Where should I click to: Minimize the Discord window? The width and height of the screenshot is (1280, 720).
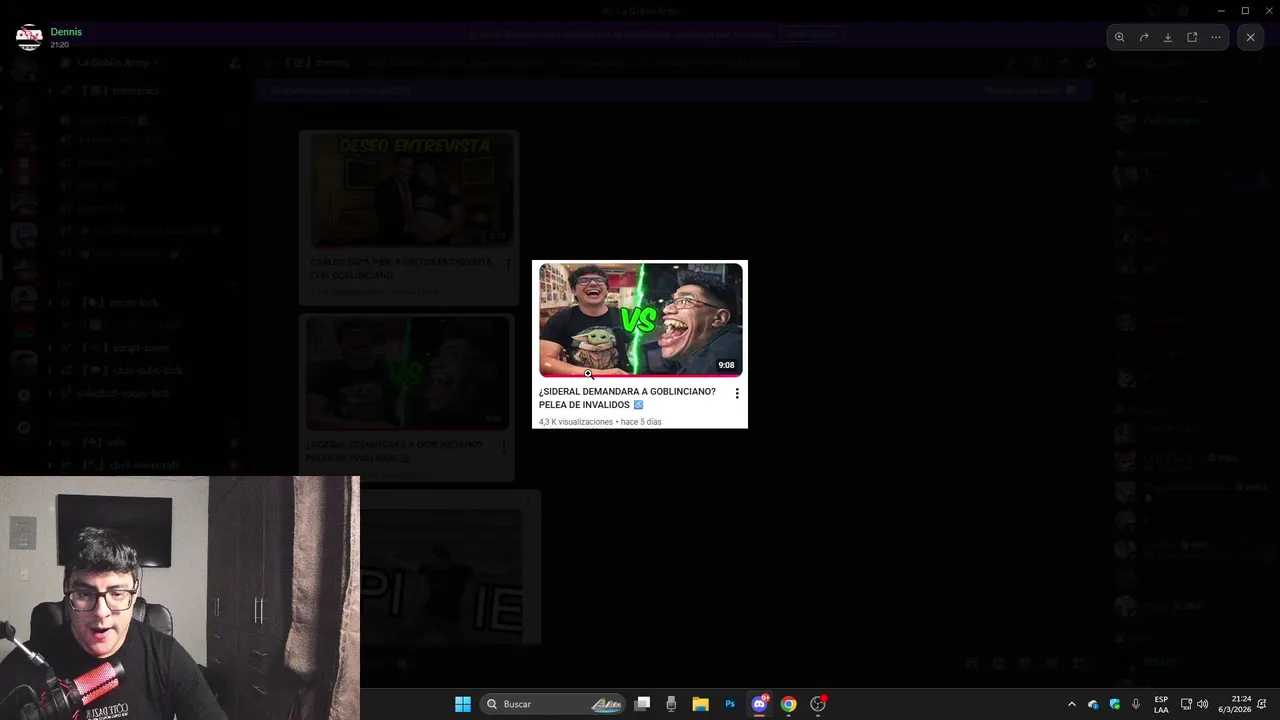coord(1221,10)
